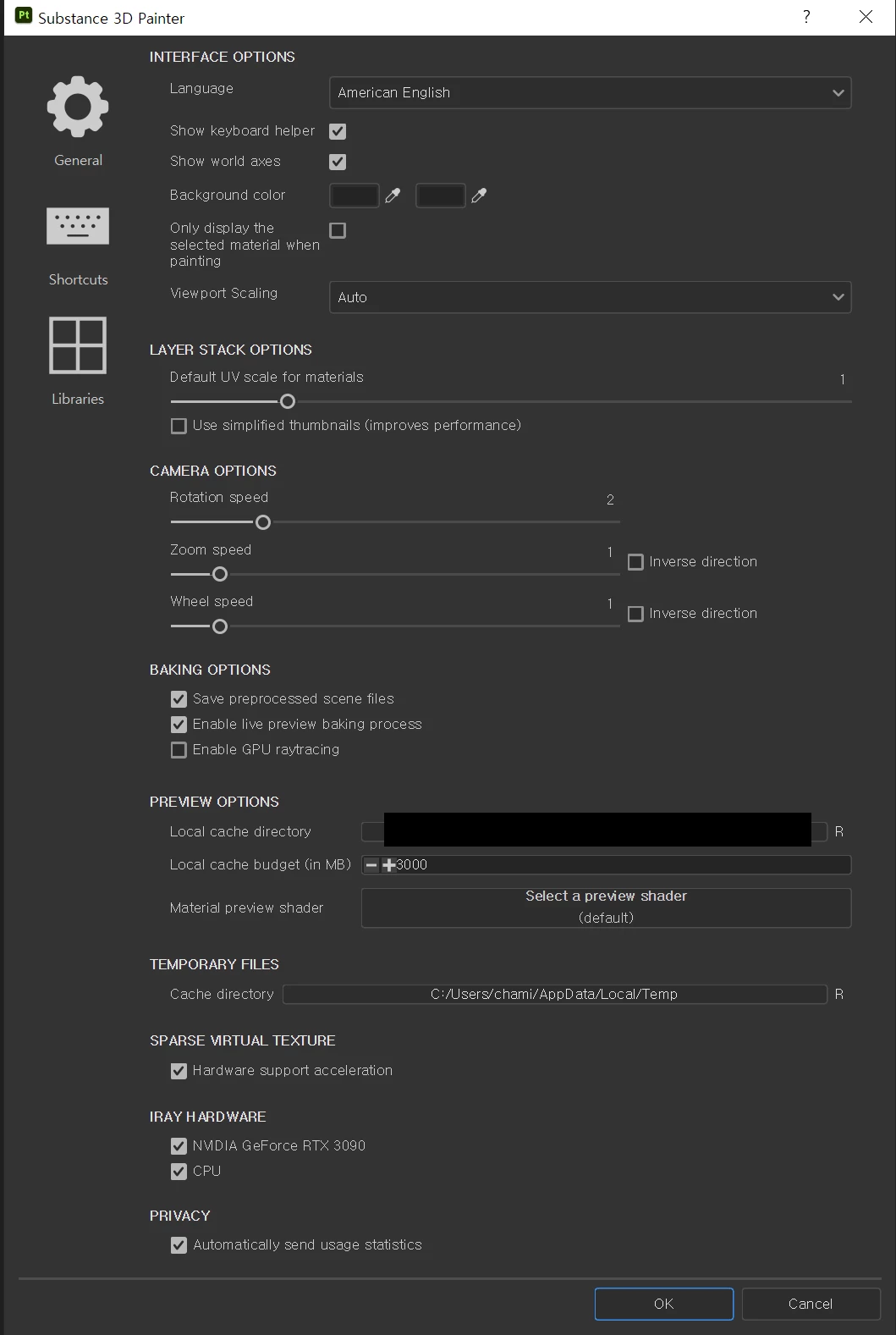Viewport: 896px width, 1335px height.
Task: Click the BAKING OPTIONS heading
Action: pyautogui.click(x=210, y=670)
